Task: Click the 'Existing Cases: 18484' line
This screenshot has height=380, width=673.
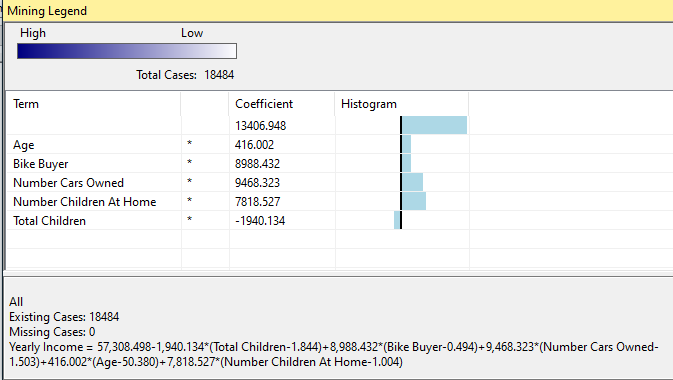Action: point(64,317)
